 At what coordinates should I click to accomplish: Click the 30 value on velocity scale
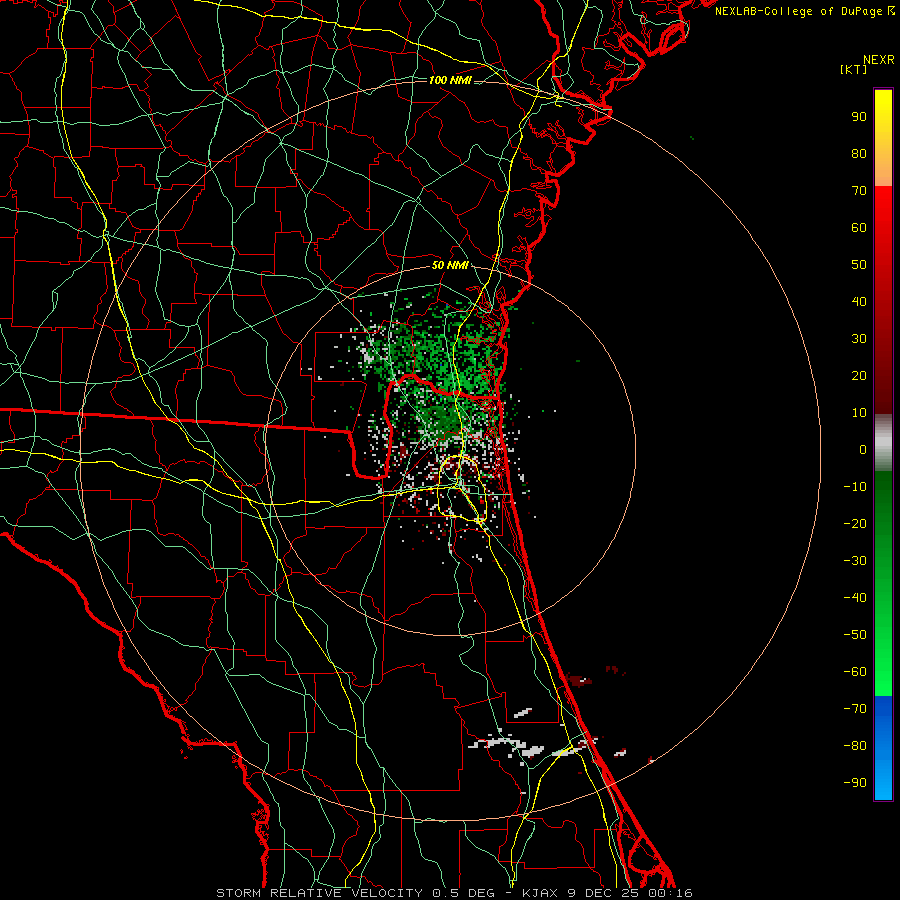click(x=859, y=339)
